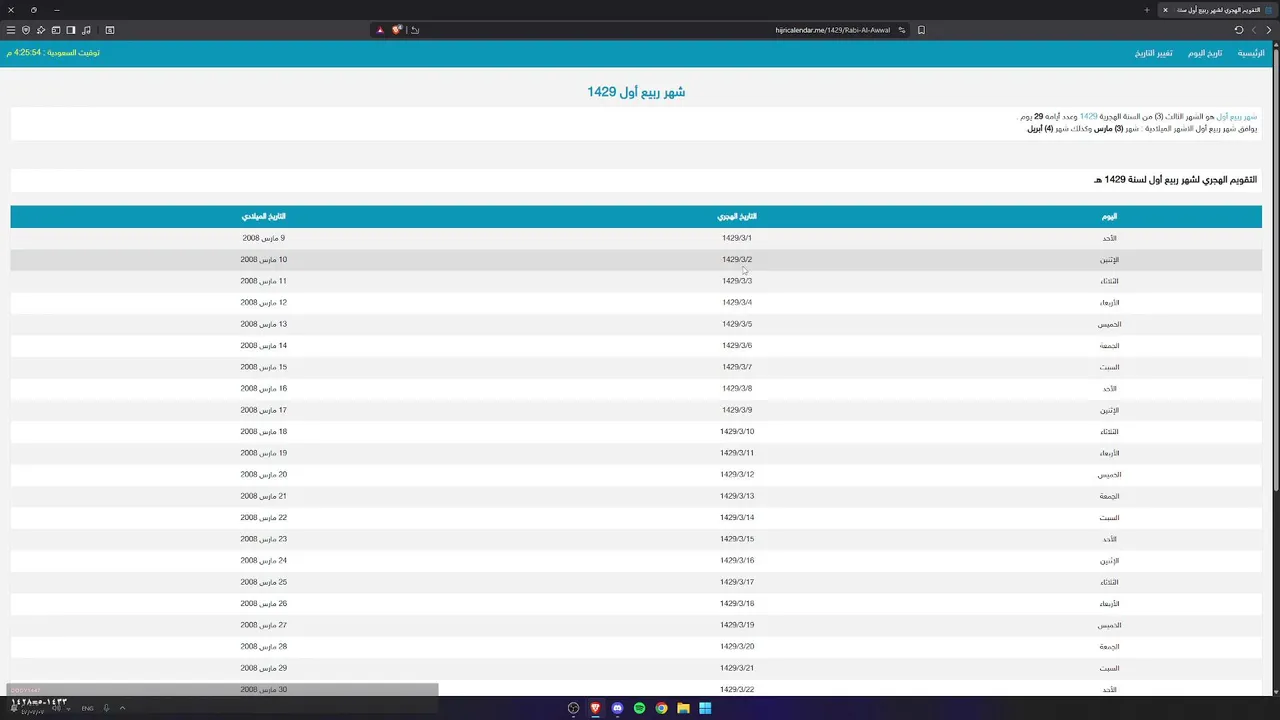Viewport: 1280px width, 720px height.
Task: Open the الرئيسية home nav link
Action: point(1251,53)
